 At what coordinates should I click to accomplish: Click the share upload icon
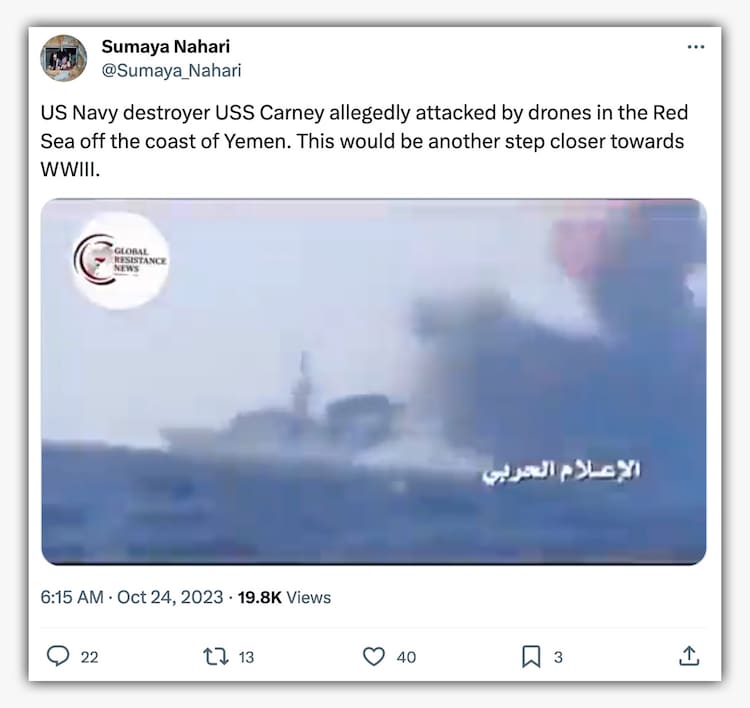689,656
